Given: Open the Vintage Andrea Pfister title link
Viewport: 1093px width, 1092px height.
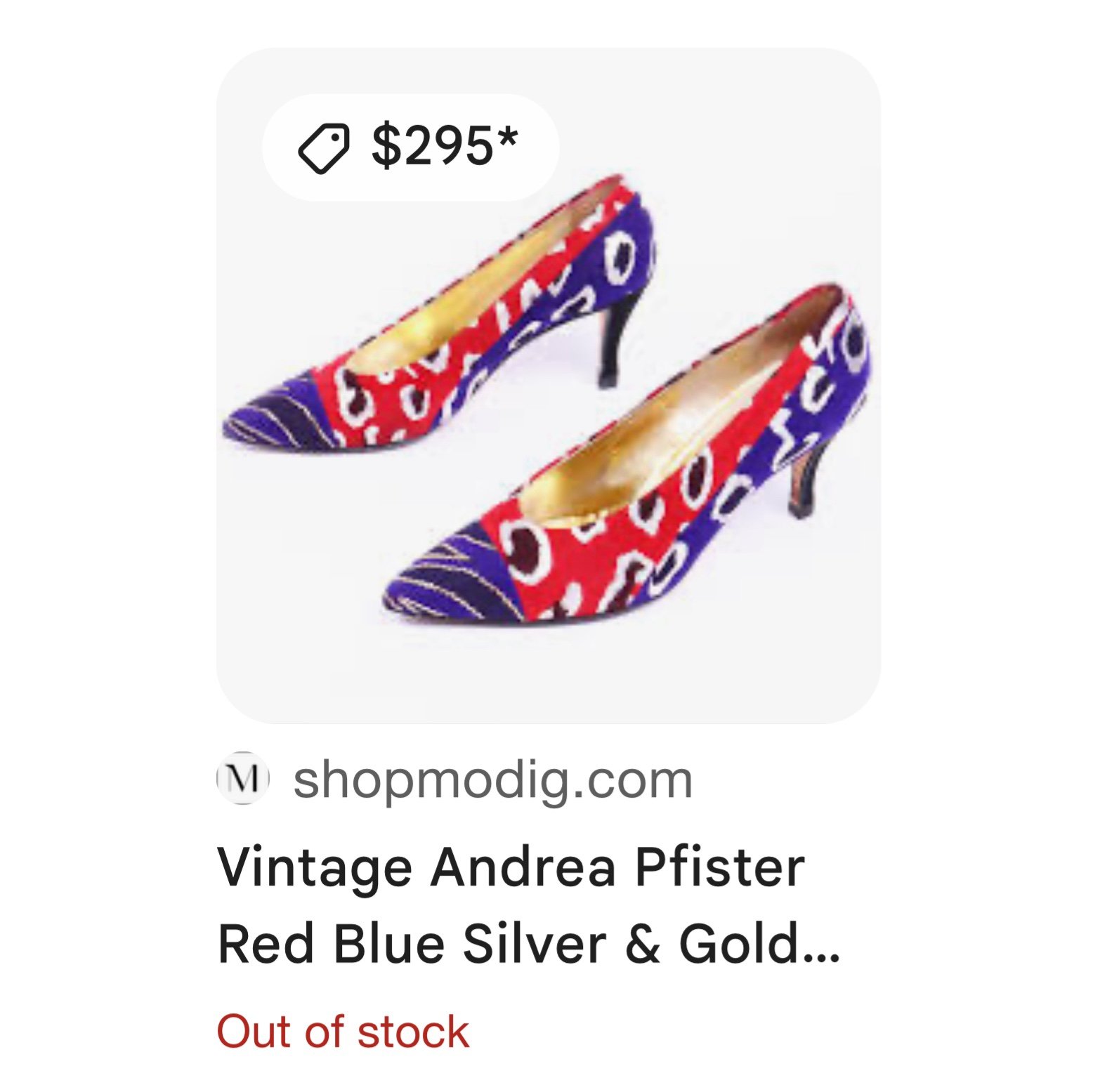Looking at the screenshot, I should pyautogui.click(x=511, y=867).
